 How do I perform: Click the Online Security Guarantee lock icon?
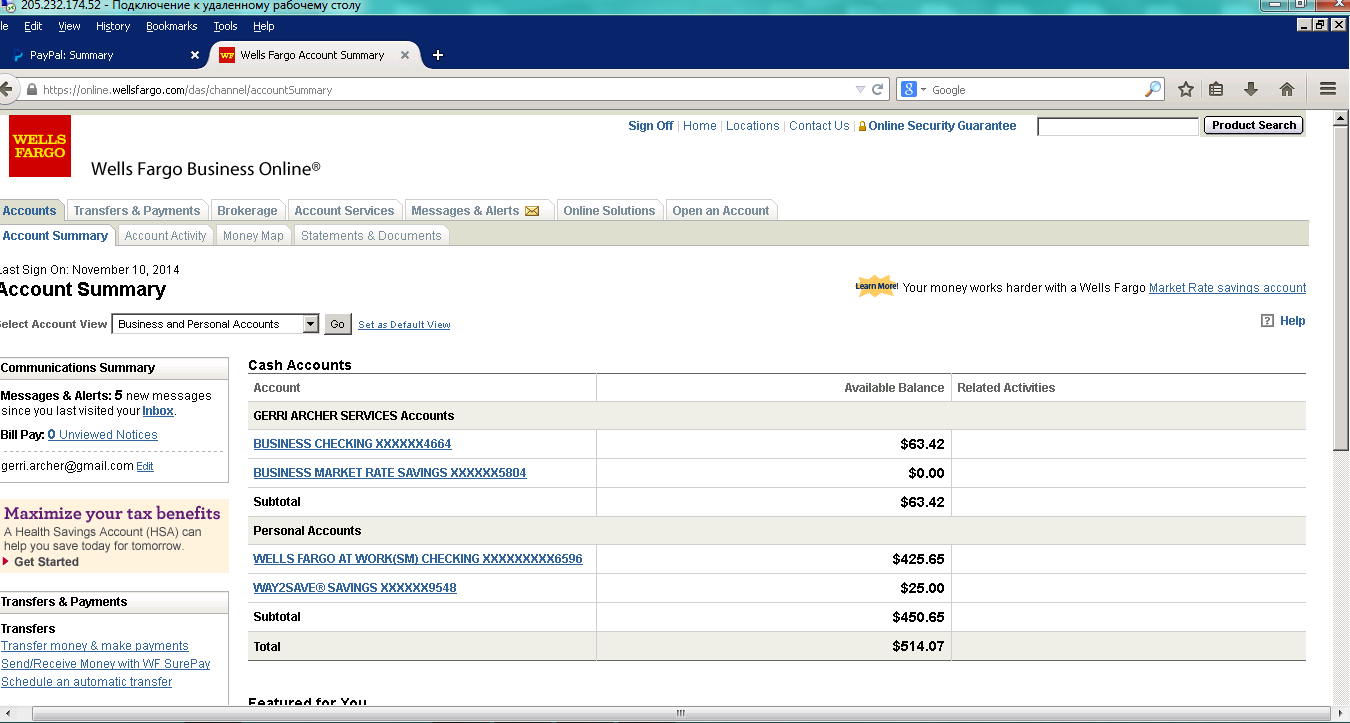point(863,127)
